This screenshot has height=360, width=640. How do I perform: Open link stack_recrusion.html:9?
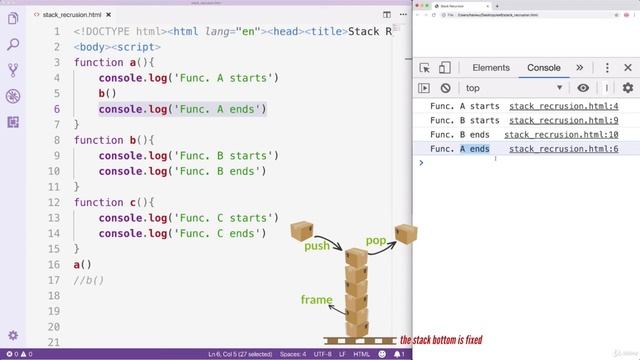coord(564,120)
